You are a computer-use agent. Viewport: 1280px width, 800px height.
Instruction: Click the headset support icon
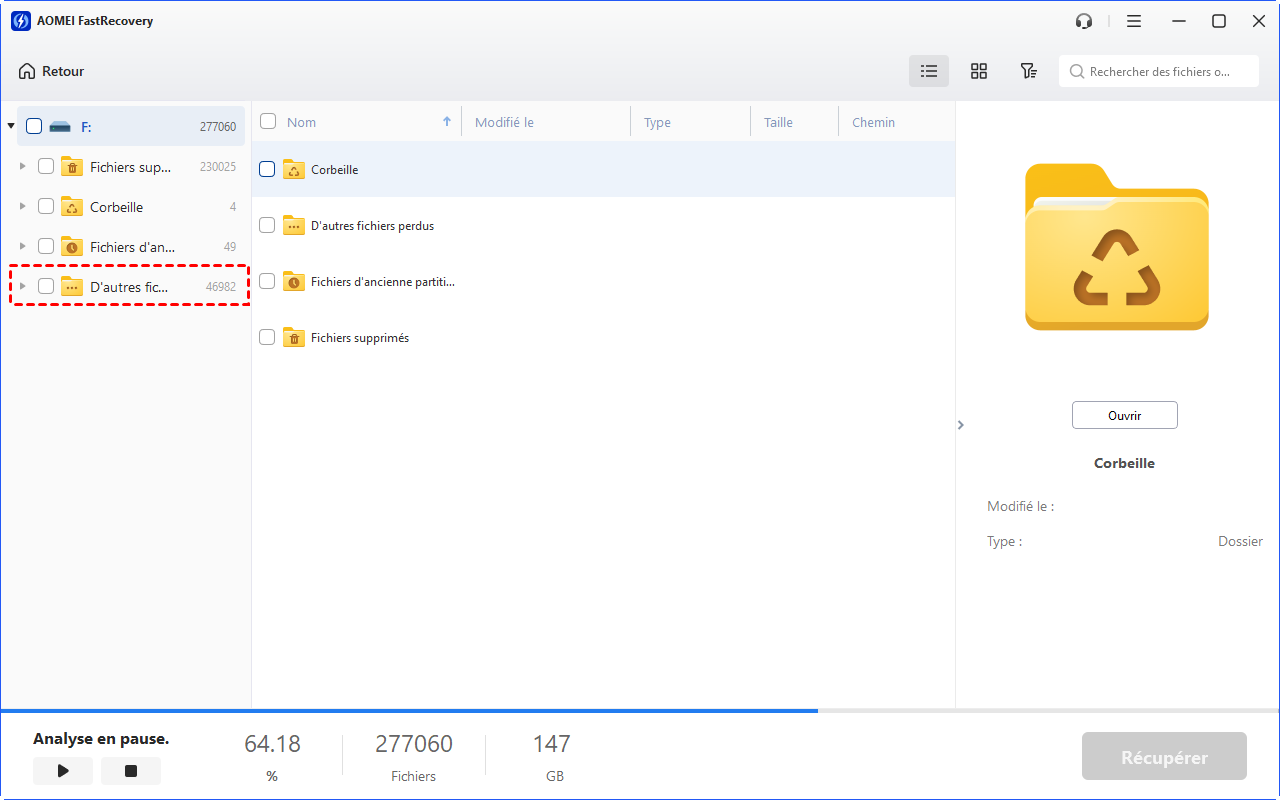(x=1084, y=21)
